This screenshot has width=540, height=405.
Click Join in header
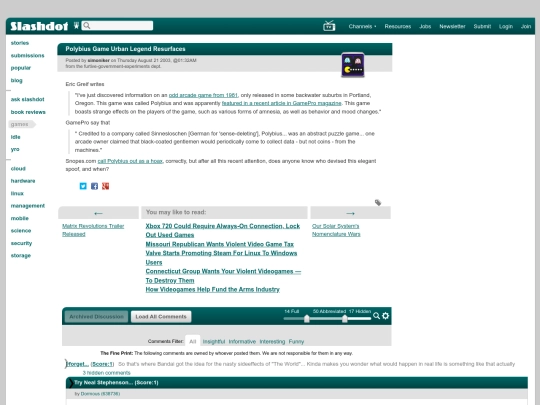point(526,26)
